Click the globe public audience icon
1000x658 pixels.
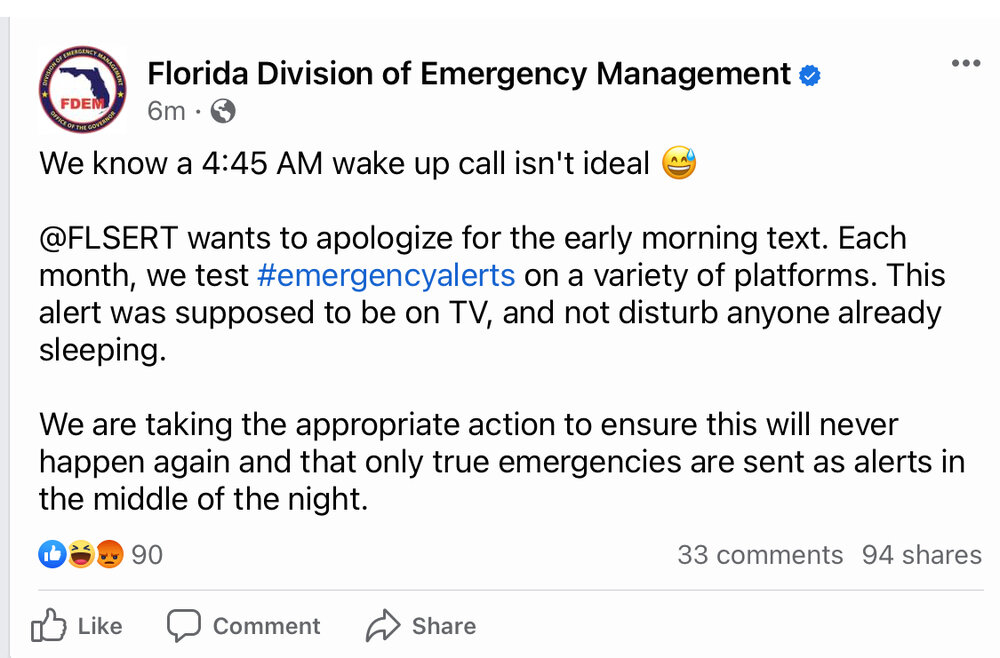[224, 111]
